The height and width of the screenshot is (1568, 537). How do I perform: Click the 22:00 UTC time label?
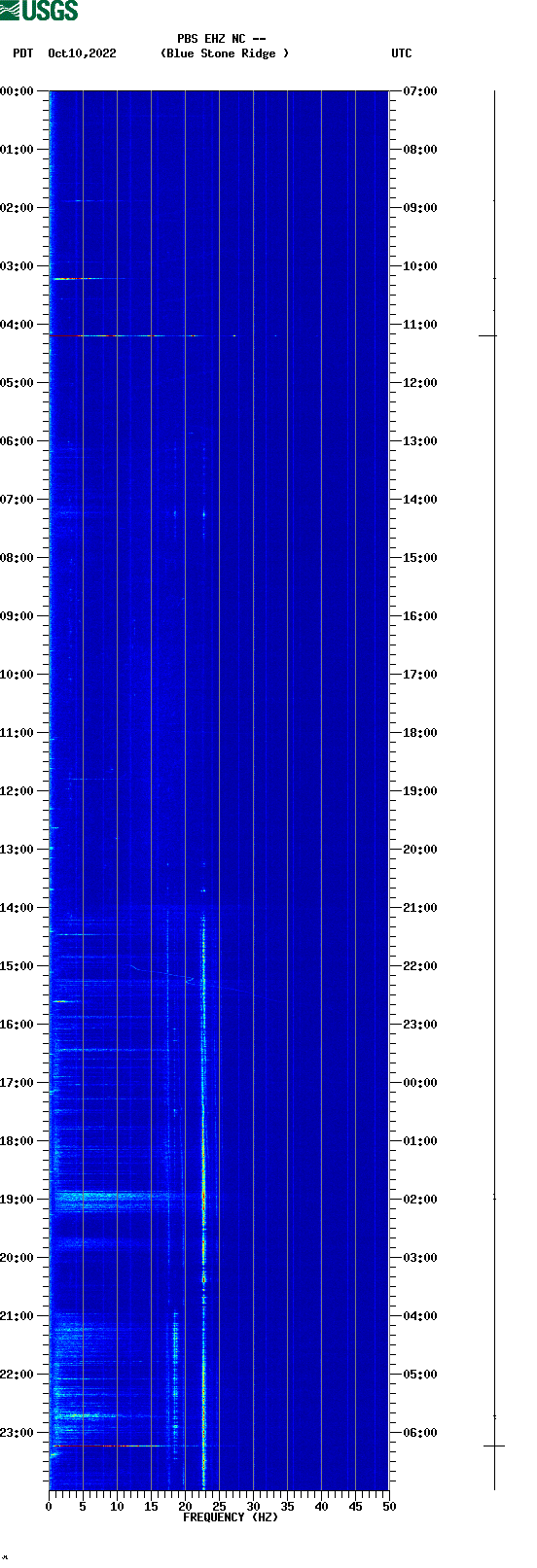pos(420,965)
